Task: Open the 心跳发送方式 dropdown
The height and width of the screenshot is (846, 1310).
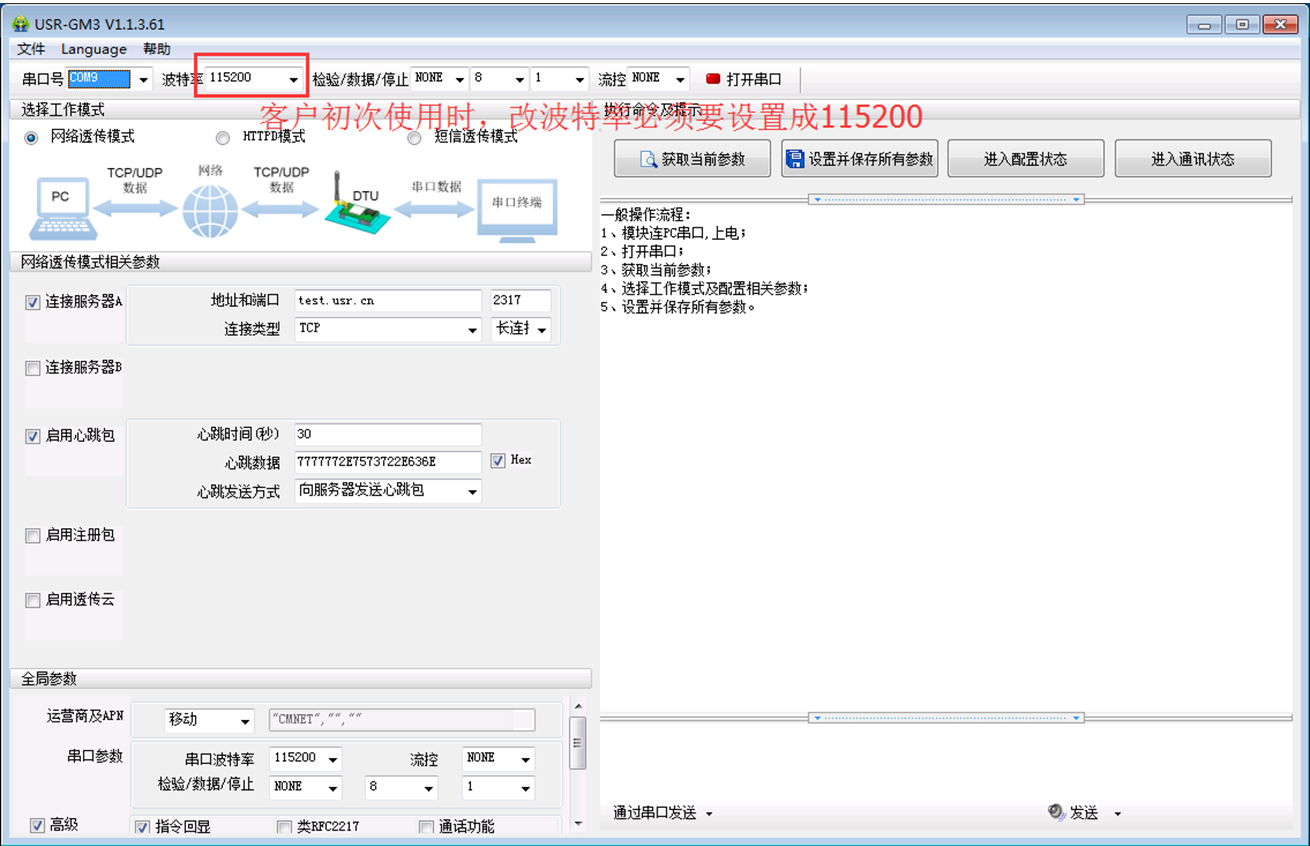Action: 472,491
